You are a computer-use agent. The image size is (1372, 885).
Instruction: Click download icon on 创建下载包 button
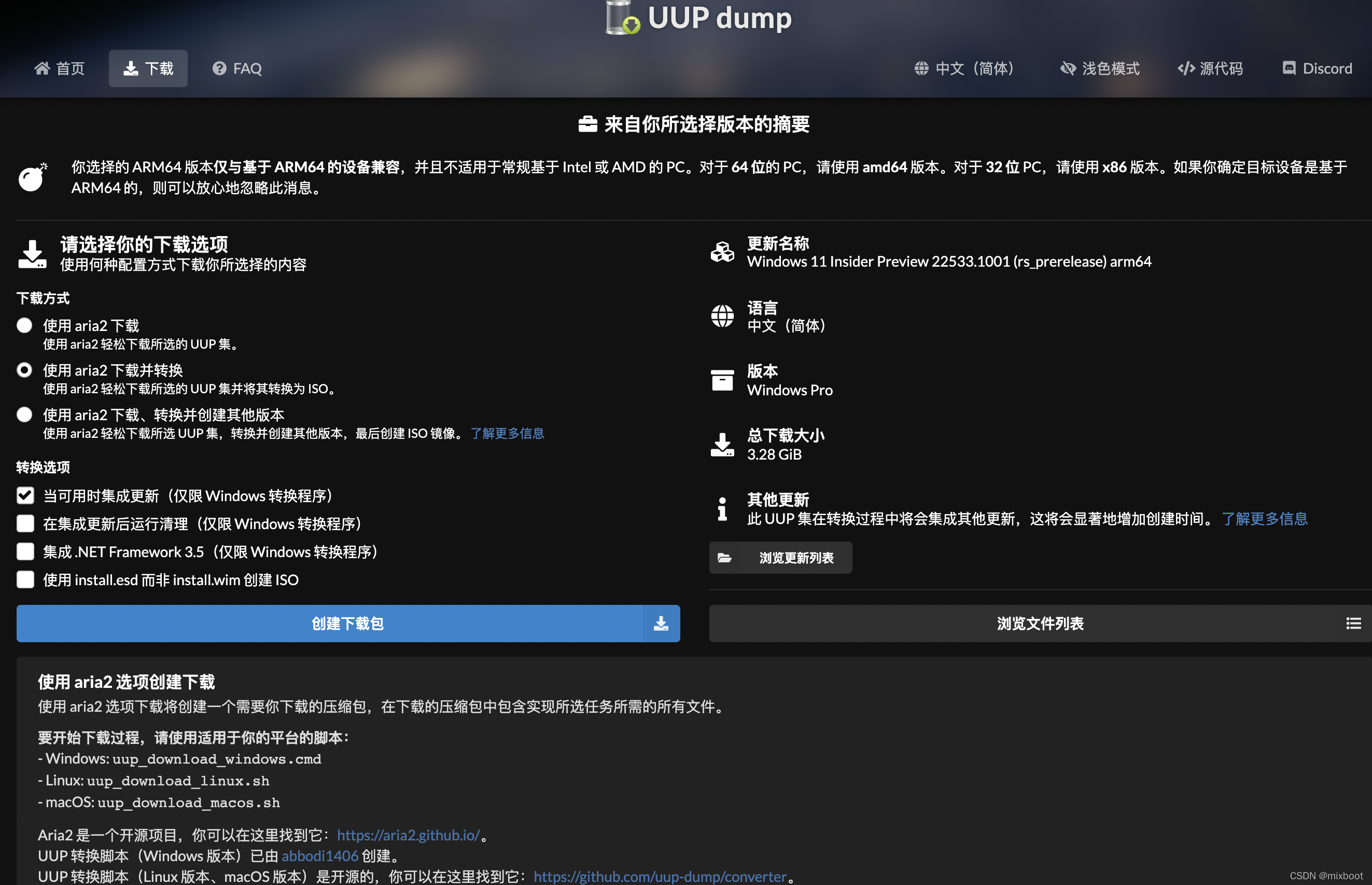661,624
